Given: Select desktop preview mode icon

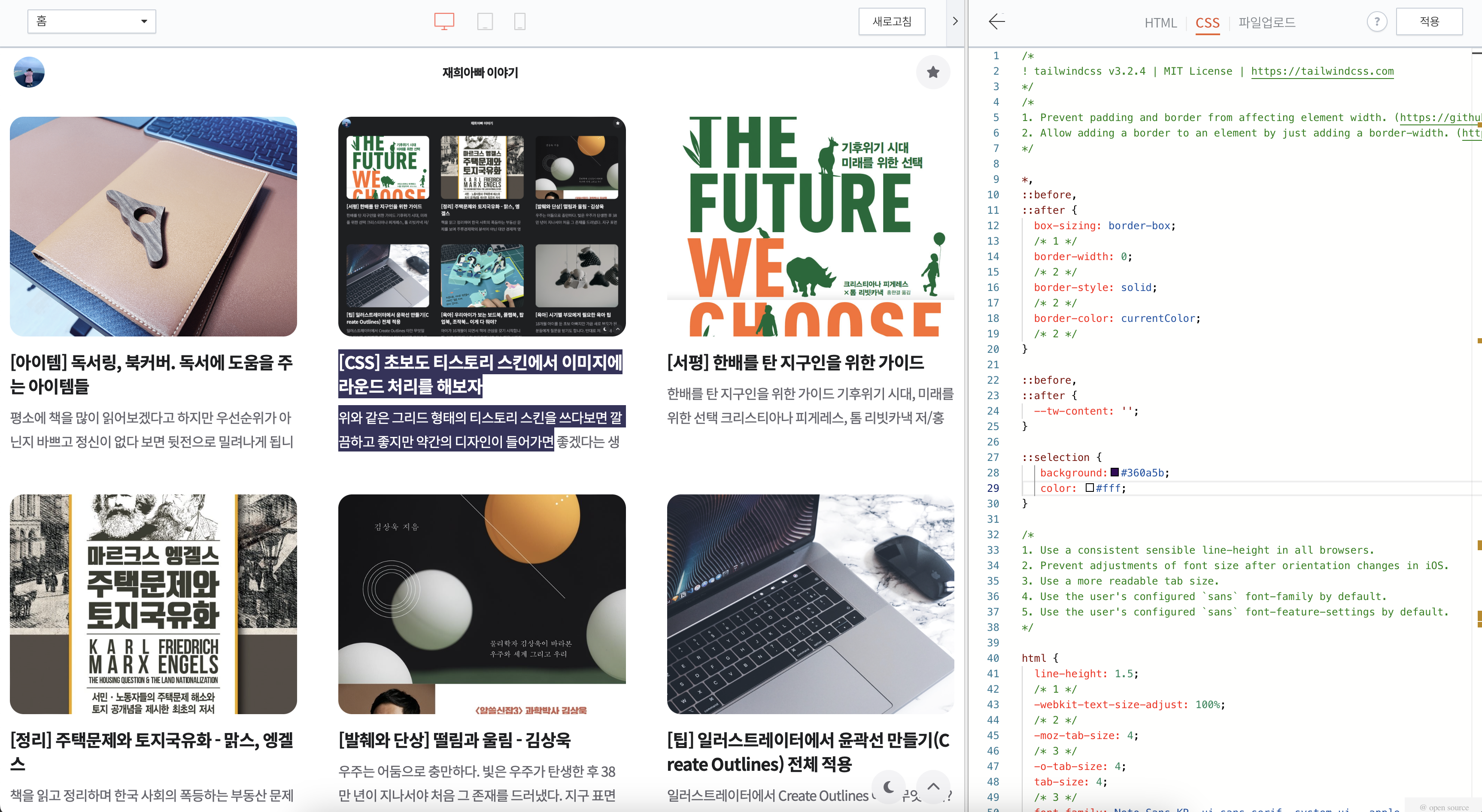Looking at the screenshot, I should coord(443,22).
